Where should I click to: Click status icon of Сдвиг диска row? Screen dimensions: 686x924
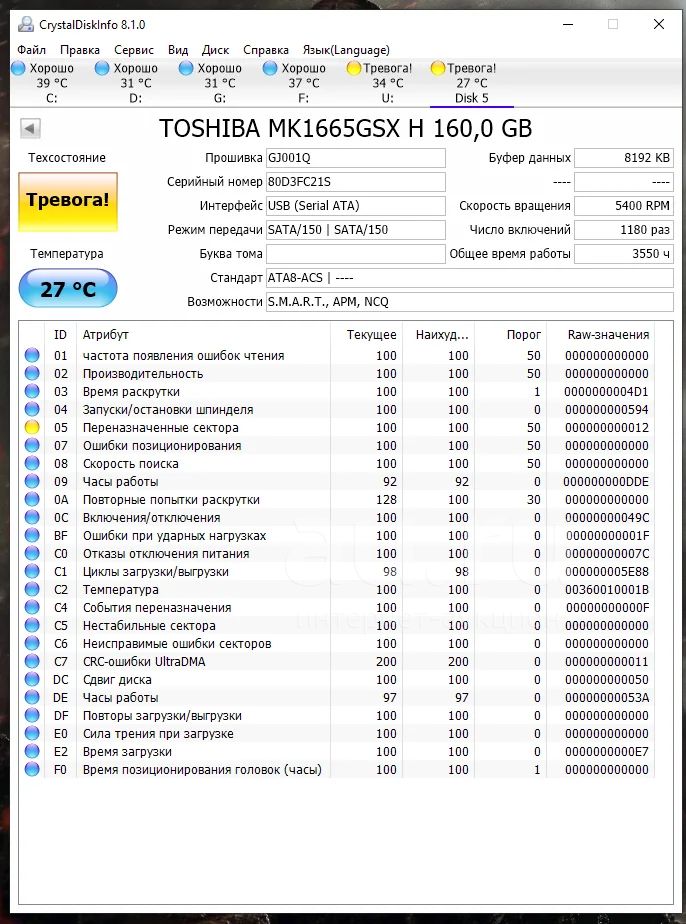(x=32, y=679)
